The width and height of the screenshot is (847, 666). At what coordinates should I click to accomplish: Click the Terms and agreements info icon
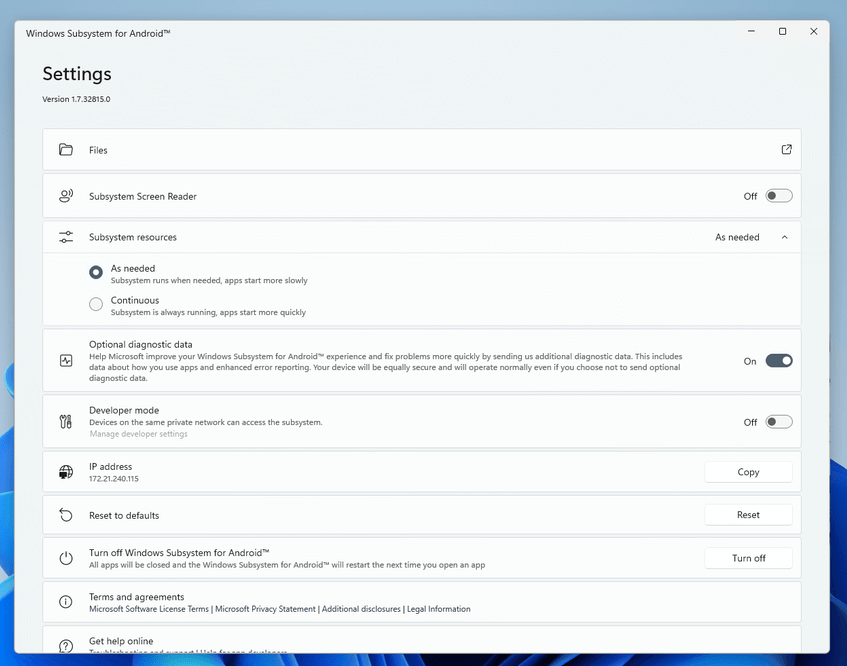(x=66, y=602)
